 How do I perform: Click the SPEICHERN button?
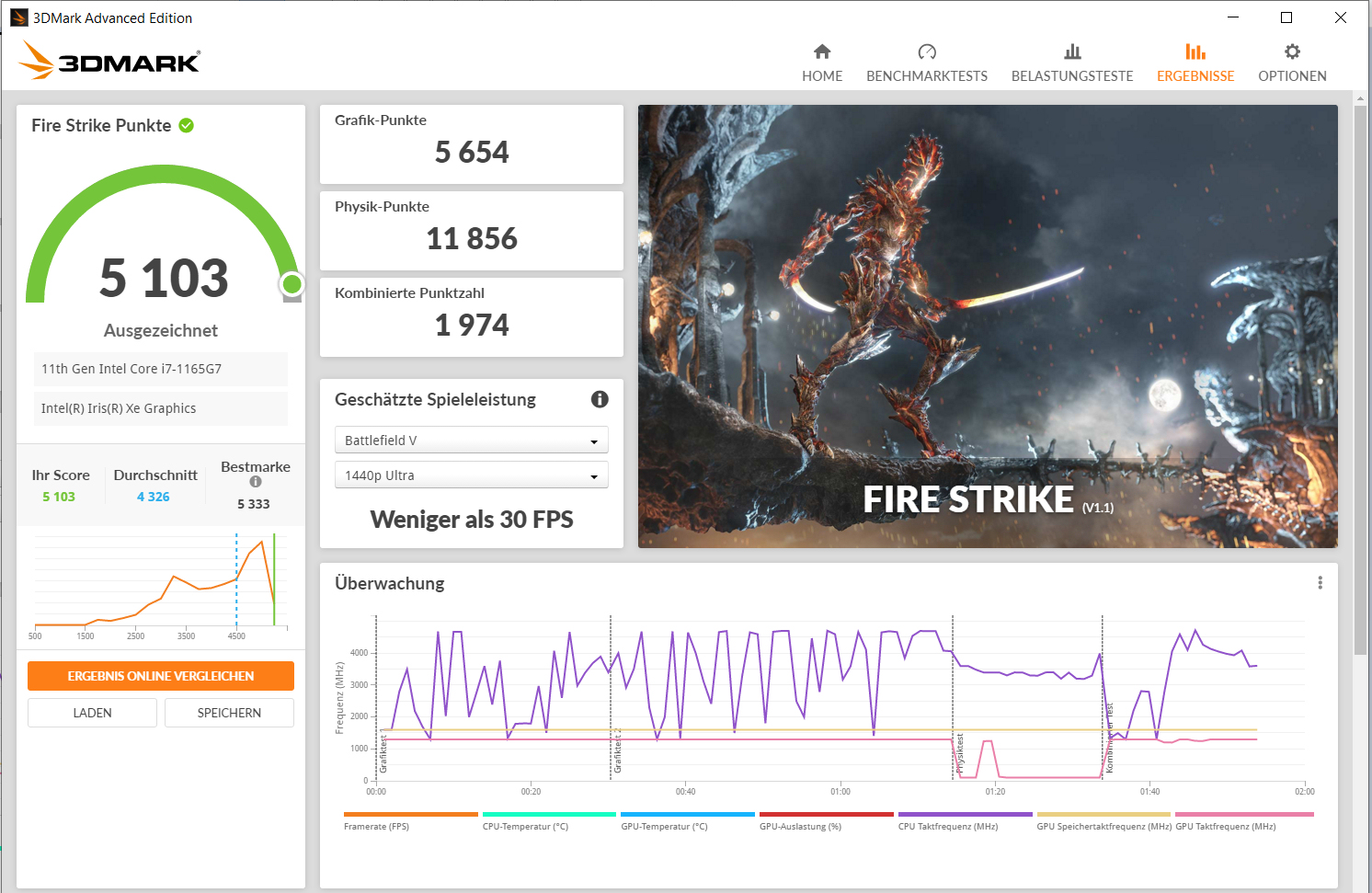coord(229,713)
